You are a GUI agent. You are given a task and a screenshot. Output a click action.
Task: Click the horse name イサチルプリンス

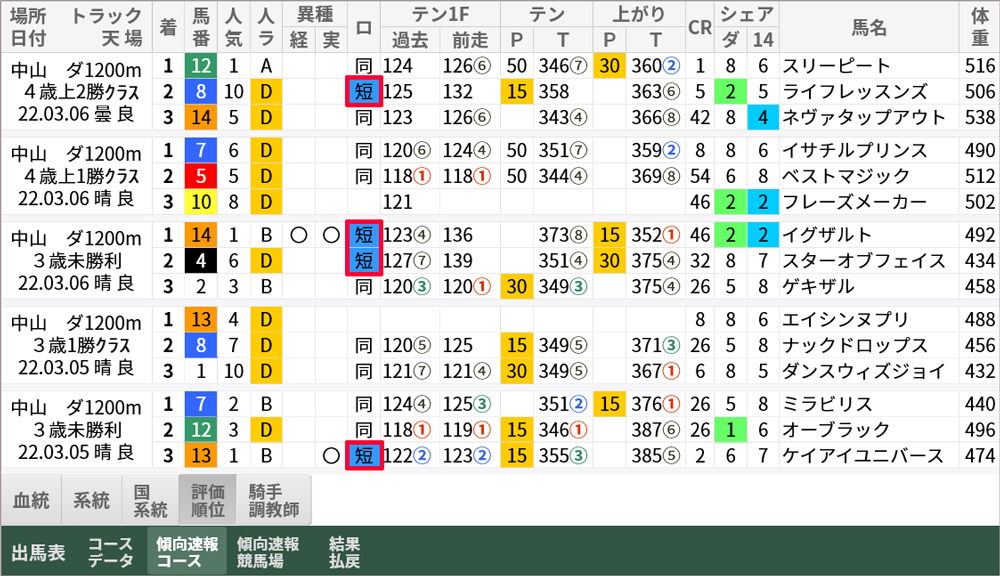point(855,151)
